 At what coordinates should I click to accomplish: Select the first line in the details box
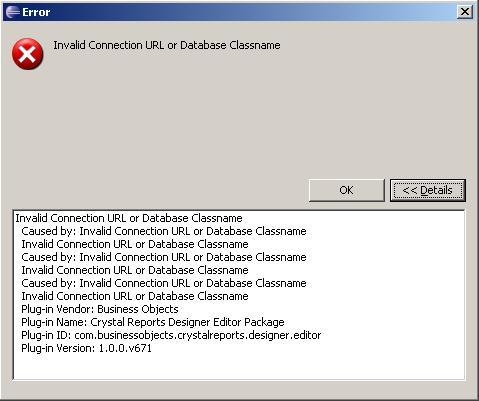point(129,218)
